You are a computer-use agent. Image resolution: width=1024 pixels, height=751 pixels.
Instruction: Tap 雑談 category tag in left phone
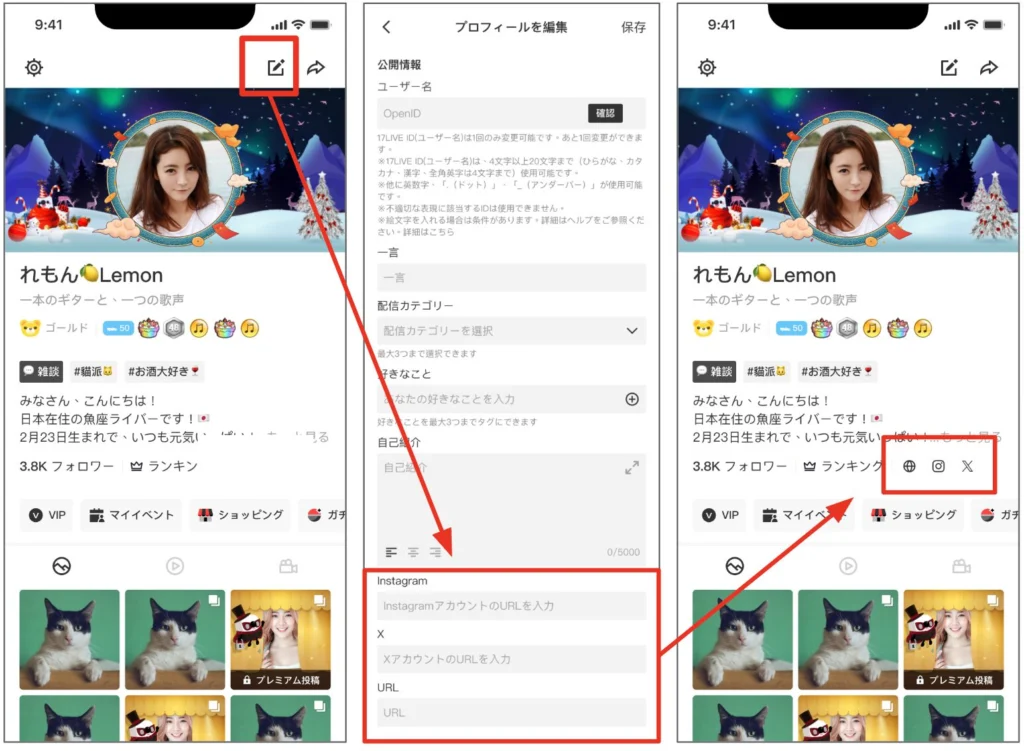pos(41,371)
